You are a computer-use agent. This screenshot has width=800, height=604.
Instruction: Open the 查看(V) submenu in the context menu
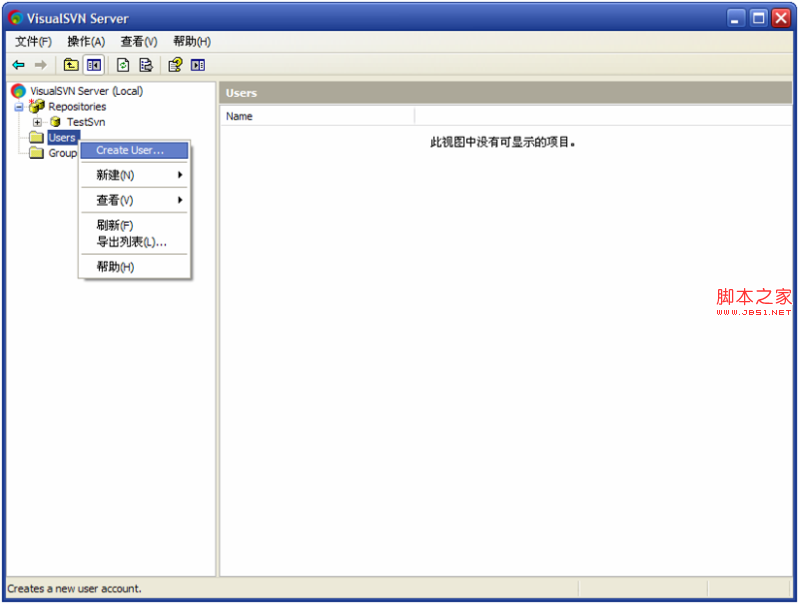tap(135, 200)
